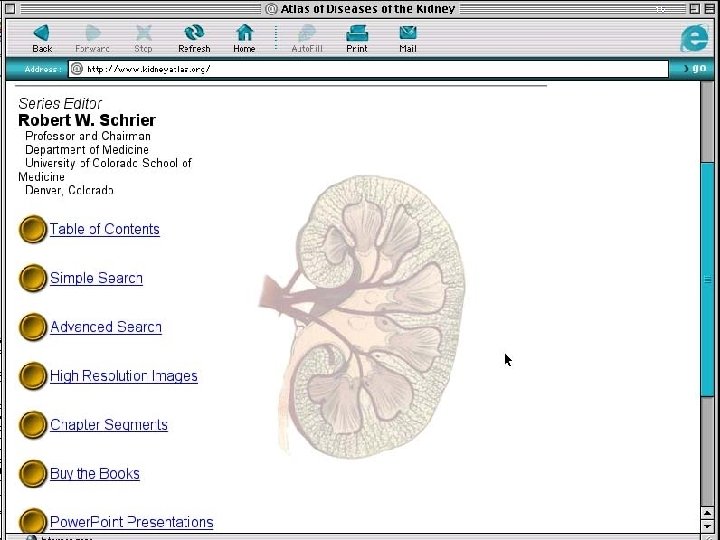
Task: Click the gold bullet beside Advanced Search
Action: tap(33, 327)
